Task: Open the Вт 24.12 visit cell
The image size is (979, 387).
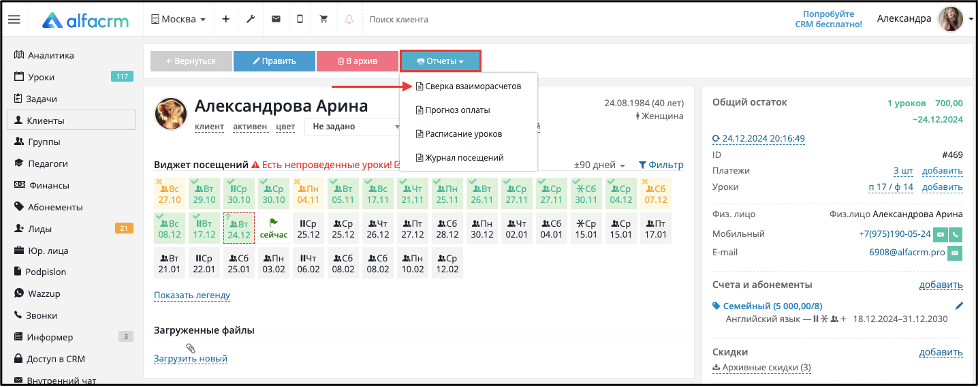Action: point(239,228)
